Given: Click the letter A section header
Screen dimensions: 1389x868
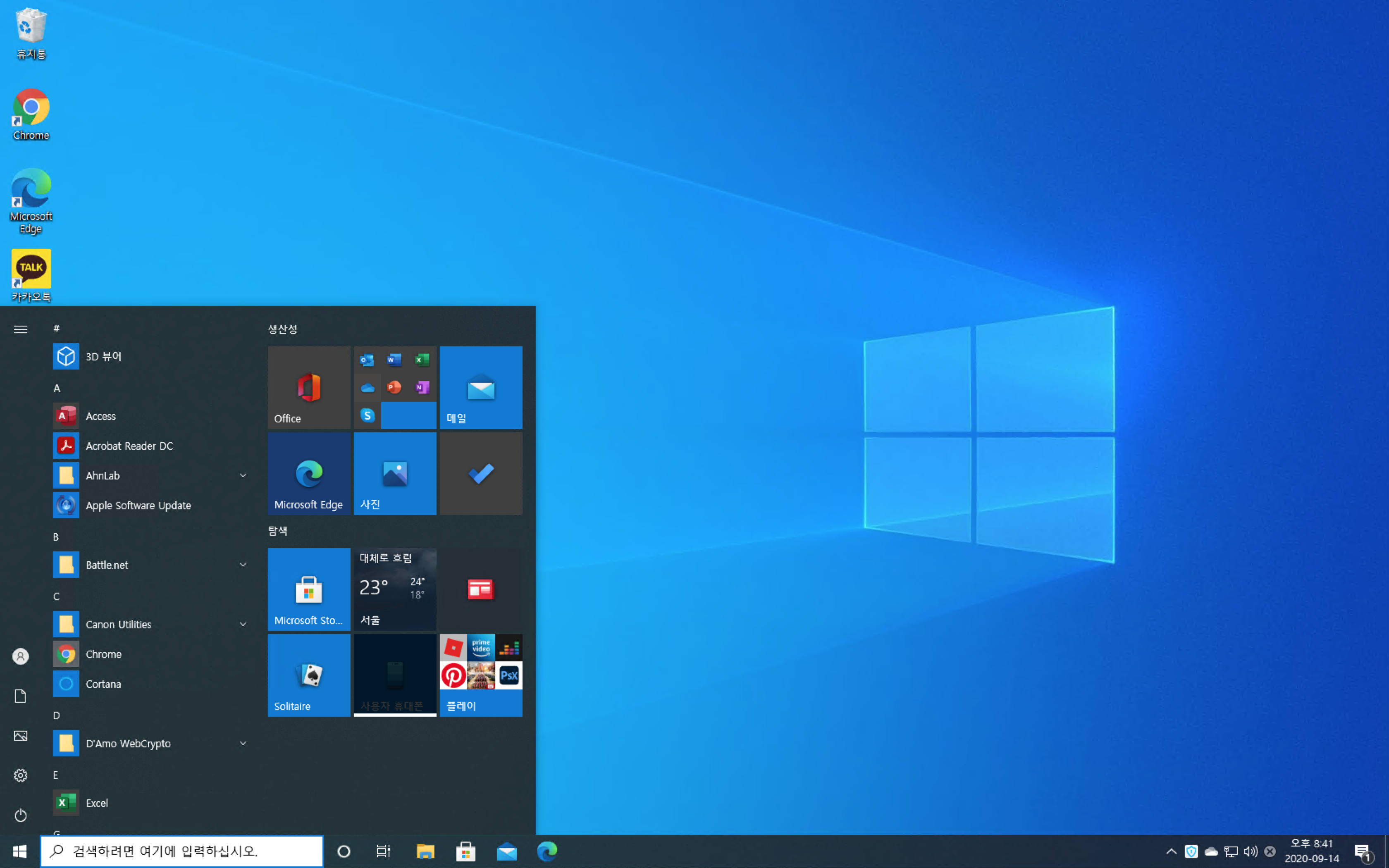Looking at the screenshot, I should click(57, 388).
